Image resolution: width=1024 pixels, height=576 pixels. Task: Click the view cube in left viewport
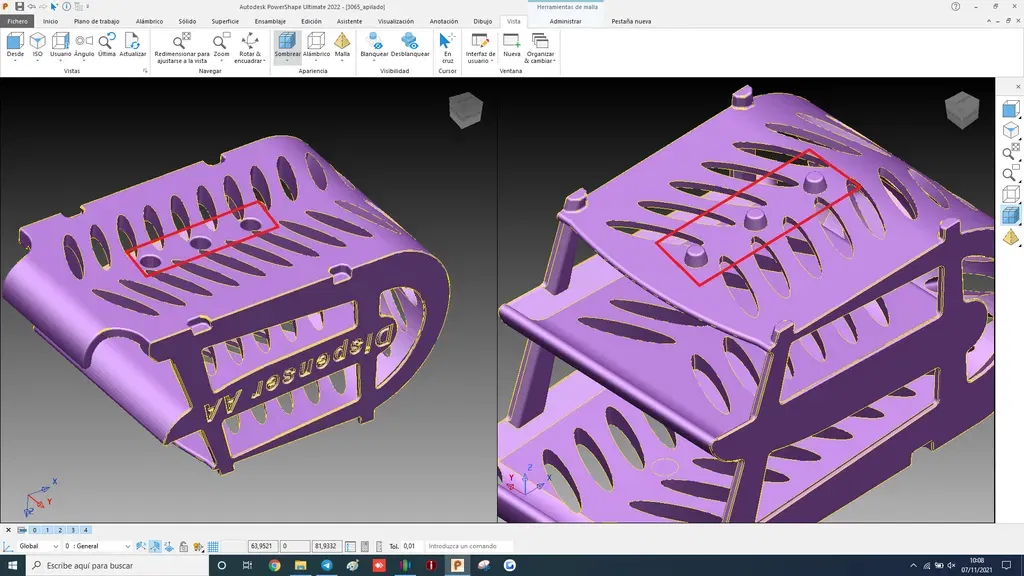pos(465,110)
